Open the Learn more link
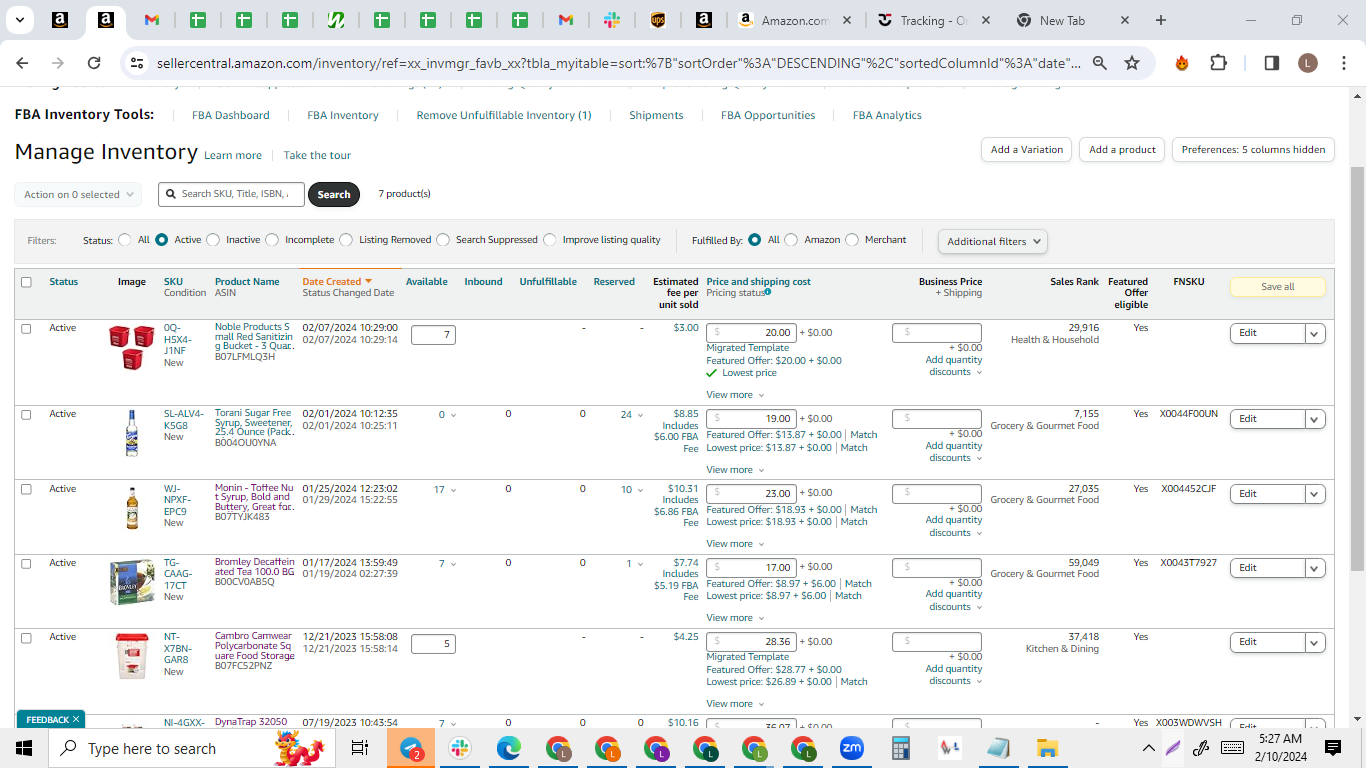1366x768 pixels. pyautogui.click(x=233, y=156)
